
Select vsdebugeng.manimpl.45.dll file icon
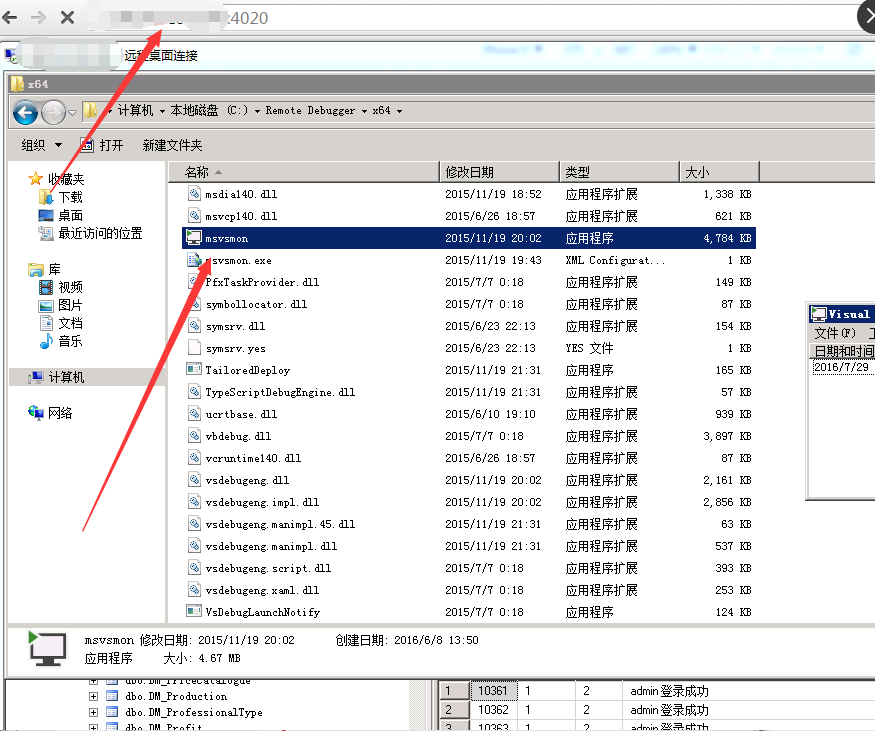pyautogui.click(x=194, y=523)
